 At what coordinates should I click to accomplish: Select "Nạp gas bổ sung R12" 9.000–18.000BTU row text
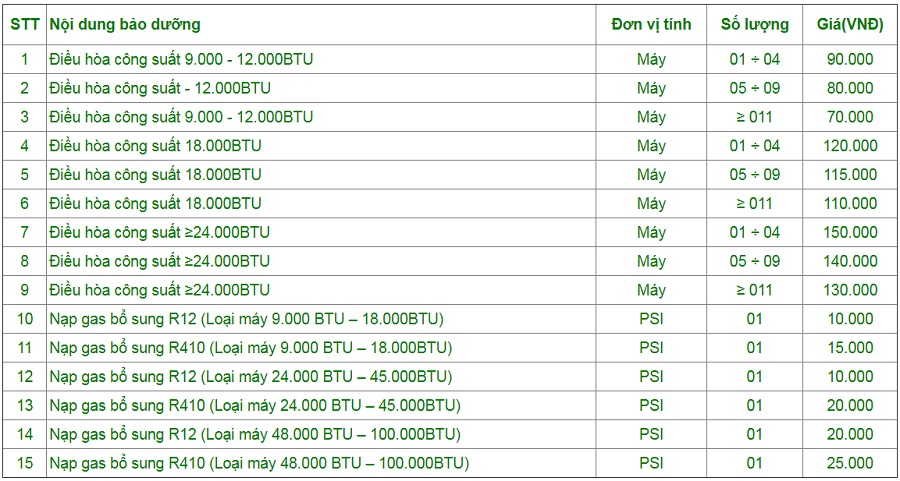(246, 320)
